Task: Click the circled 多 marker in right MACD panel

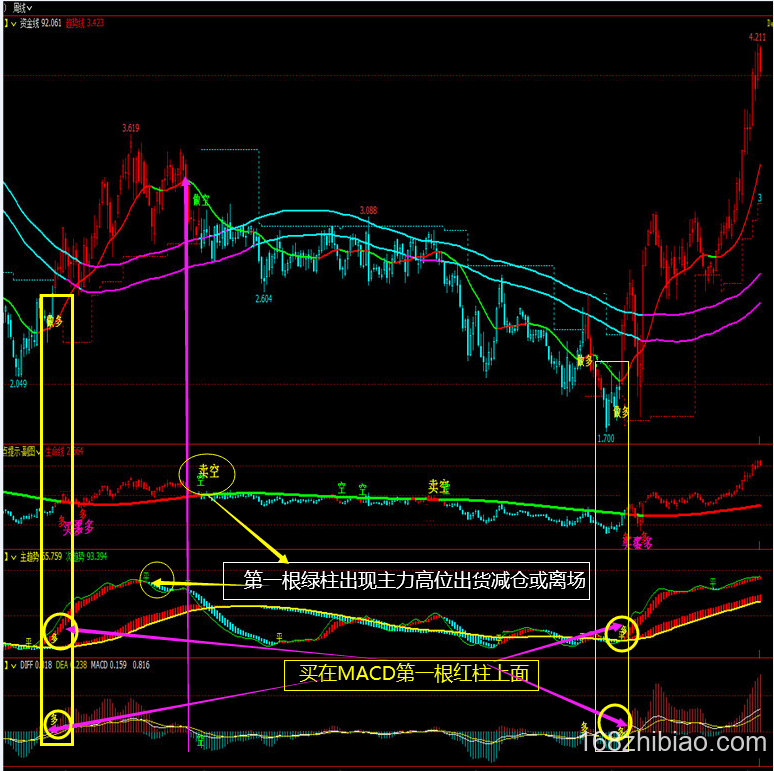Action: [617, 720]
